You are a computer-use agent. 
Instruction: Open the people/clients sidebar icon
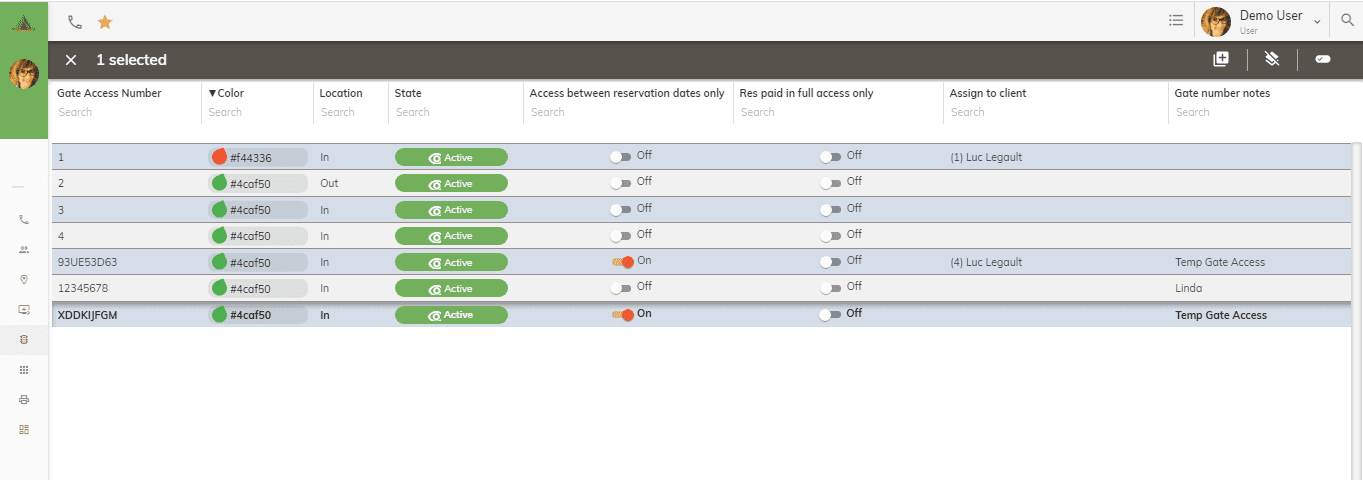click(x=24, y=250)
